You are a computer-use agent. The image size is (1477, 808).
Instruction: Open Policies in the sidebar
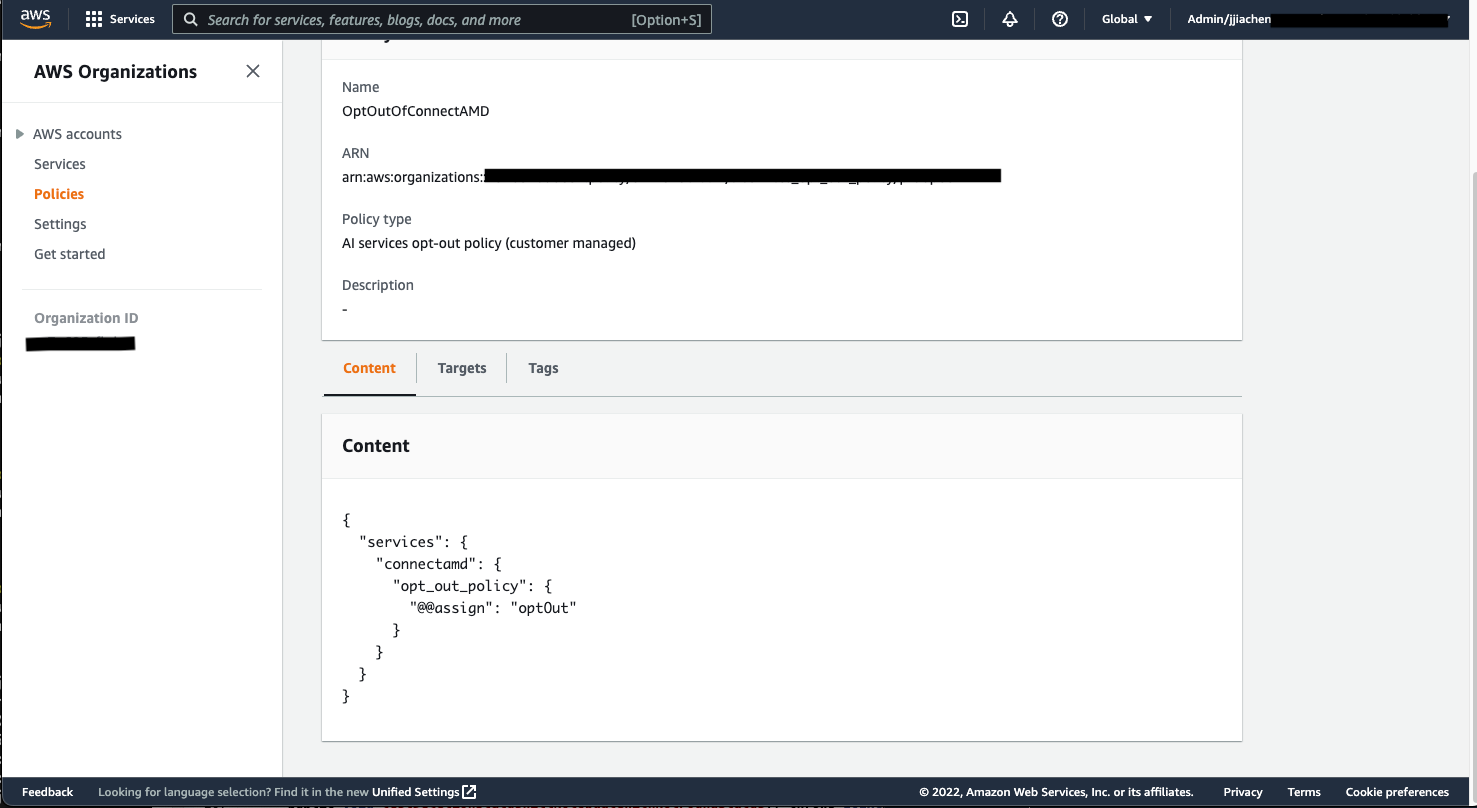[x=59, y=194]
